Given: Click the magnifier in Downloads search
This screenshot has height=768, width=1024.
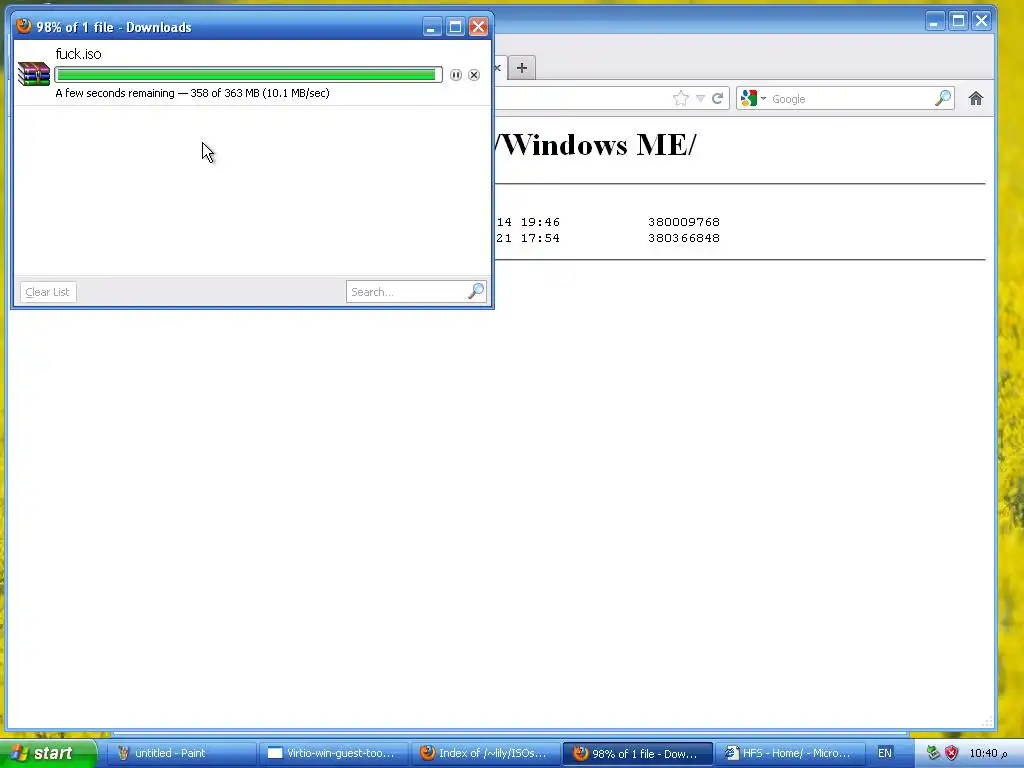Looking at the screenshot, I should click(x=476, y=291).
